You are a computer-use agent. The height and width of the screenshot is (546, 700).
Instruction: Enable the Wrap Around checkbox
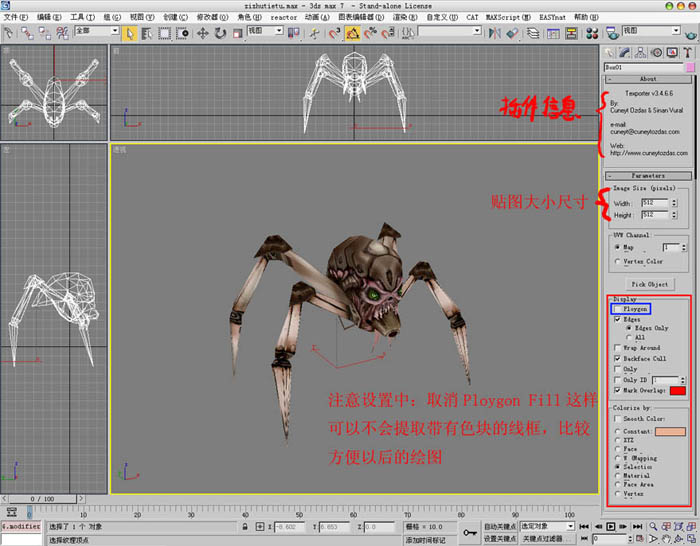617,348
